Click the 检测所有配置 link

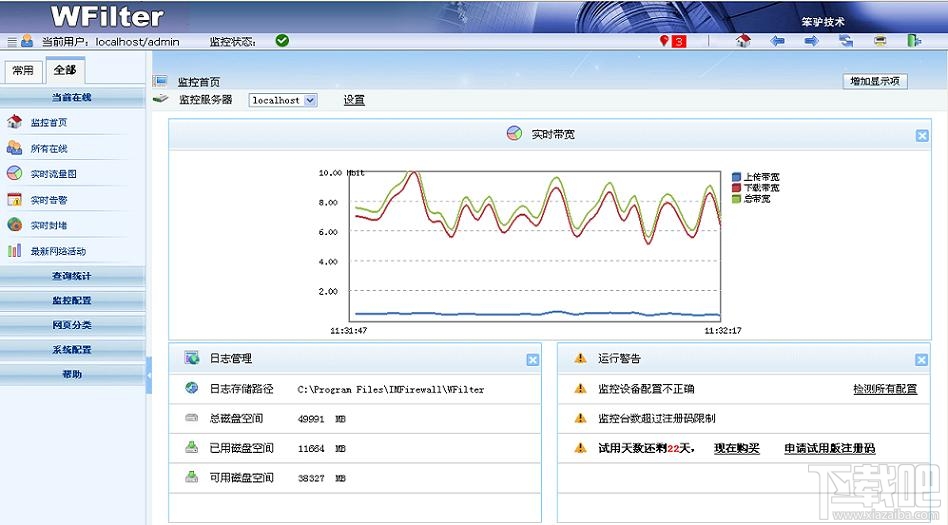(x=885, y=389)
